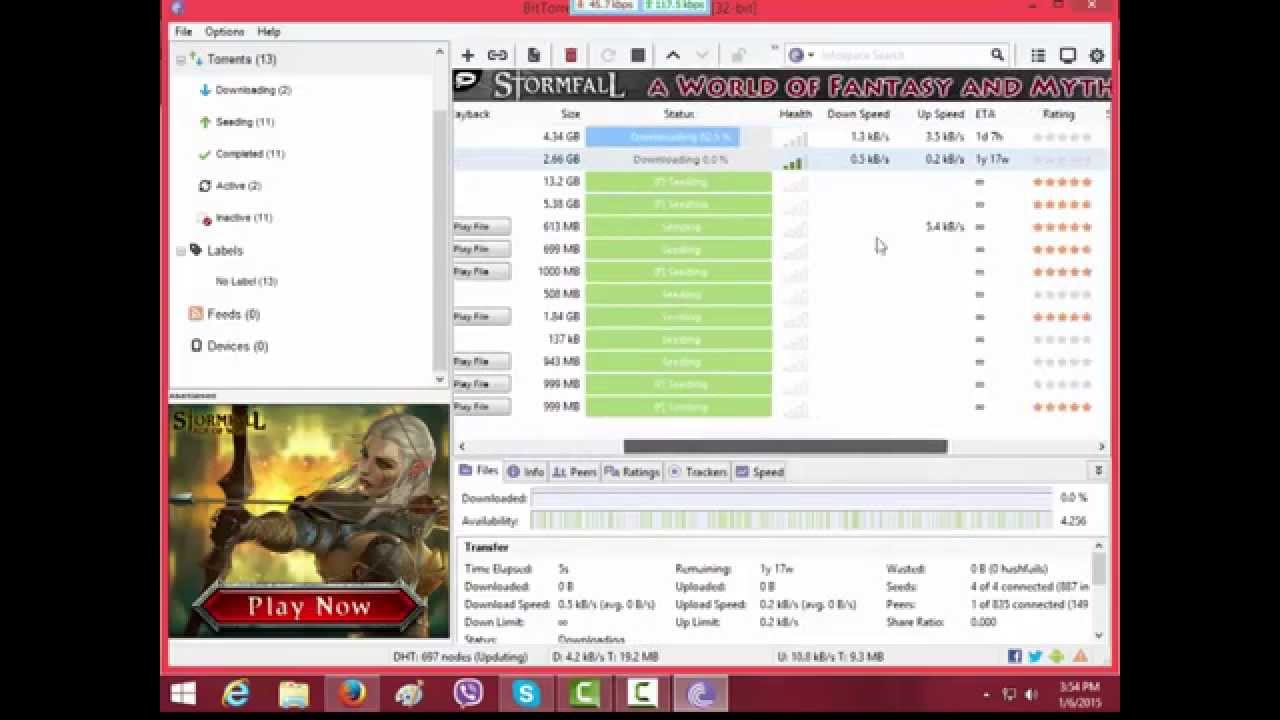Image resolution: width=1280 pixels, height=720 pixels.
Task: Open Internet Explorer from the taskbar
Action: [x=236, y=693]
